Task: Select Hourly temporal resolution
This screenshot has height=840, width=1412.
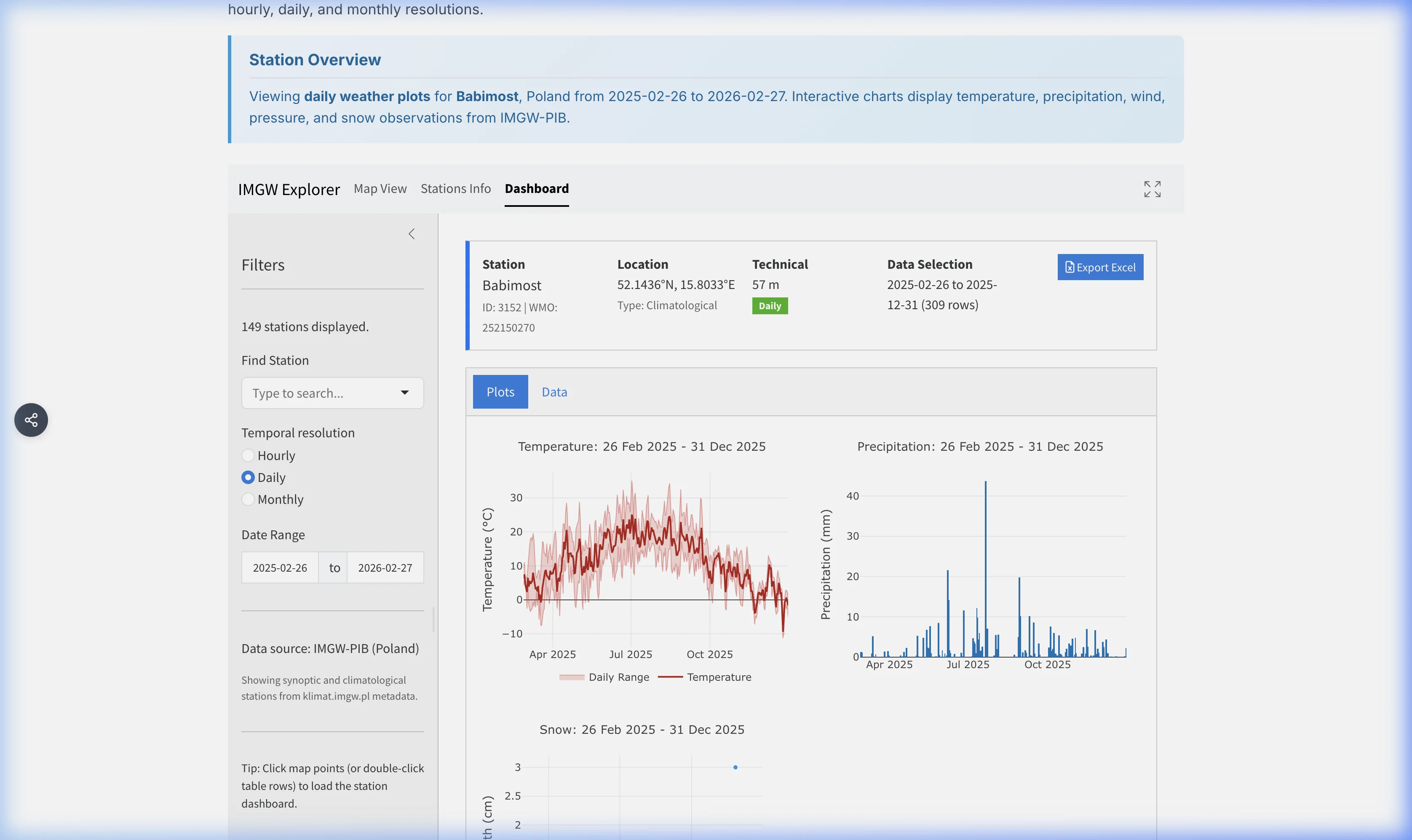Action: tap(248, 455)
